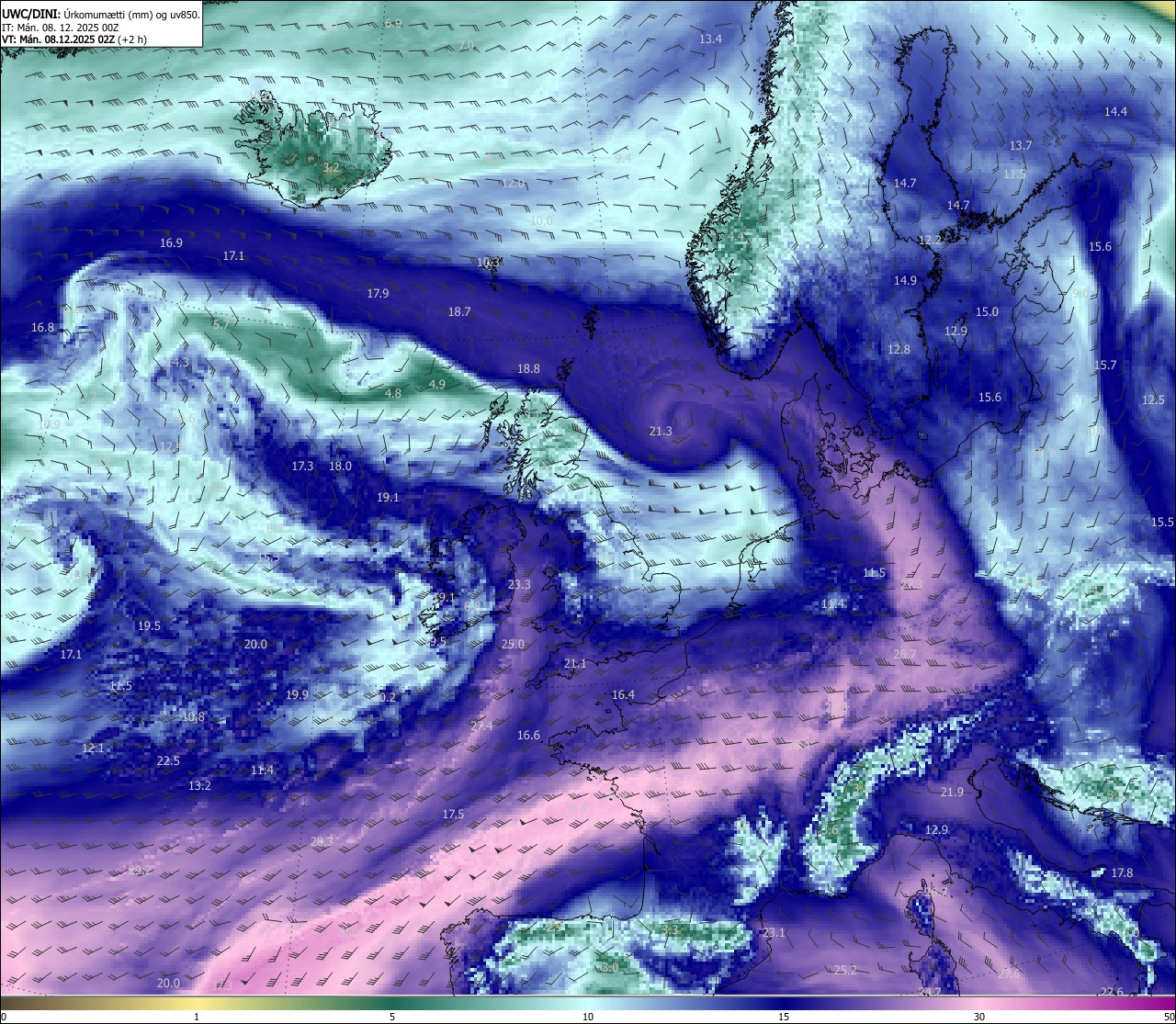Screen dimensions: 1176x1024
Task: Select the 4.8 value in green area
Action: tap(392, 393)
